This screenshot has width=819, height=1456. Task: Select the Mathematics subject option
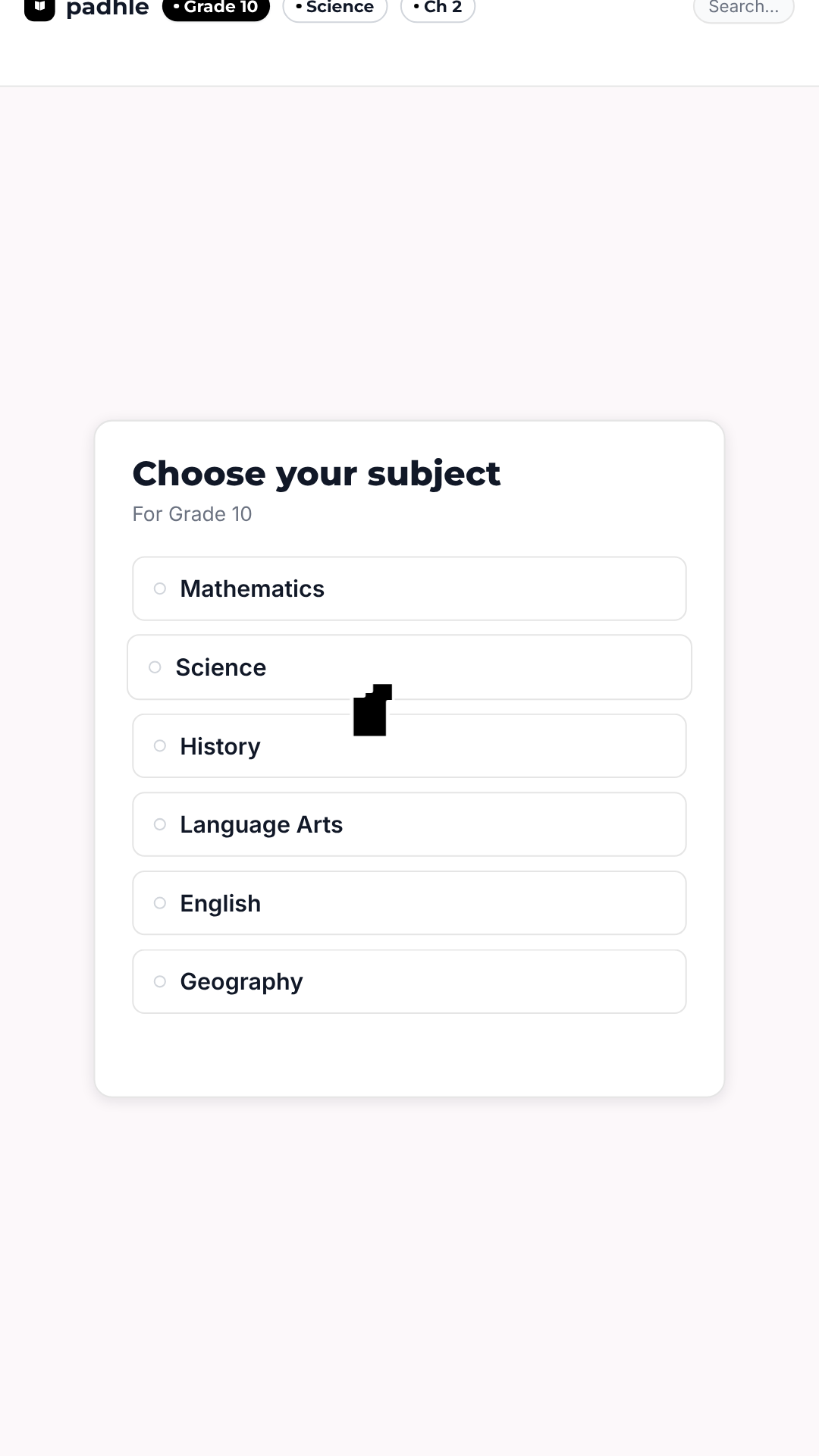tap(409, 588)
